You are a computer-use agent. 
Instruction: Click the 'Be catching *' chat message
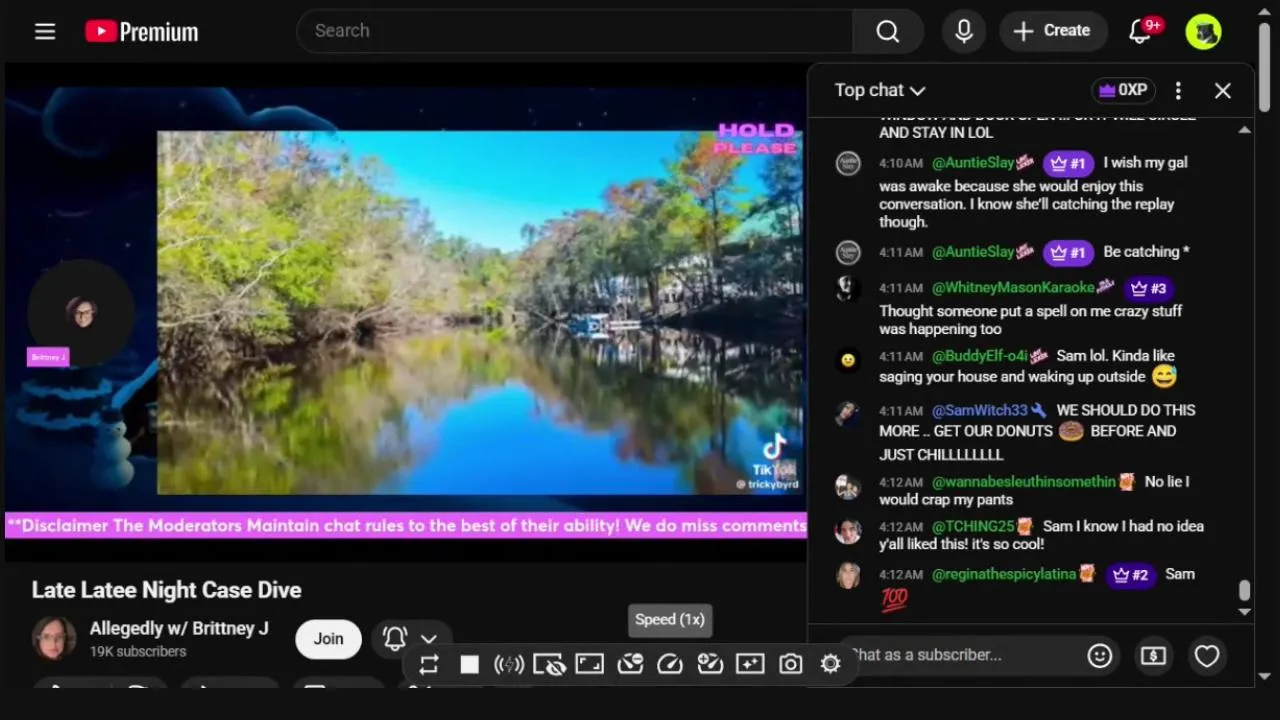(x=1146, y=252)
